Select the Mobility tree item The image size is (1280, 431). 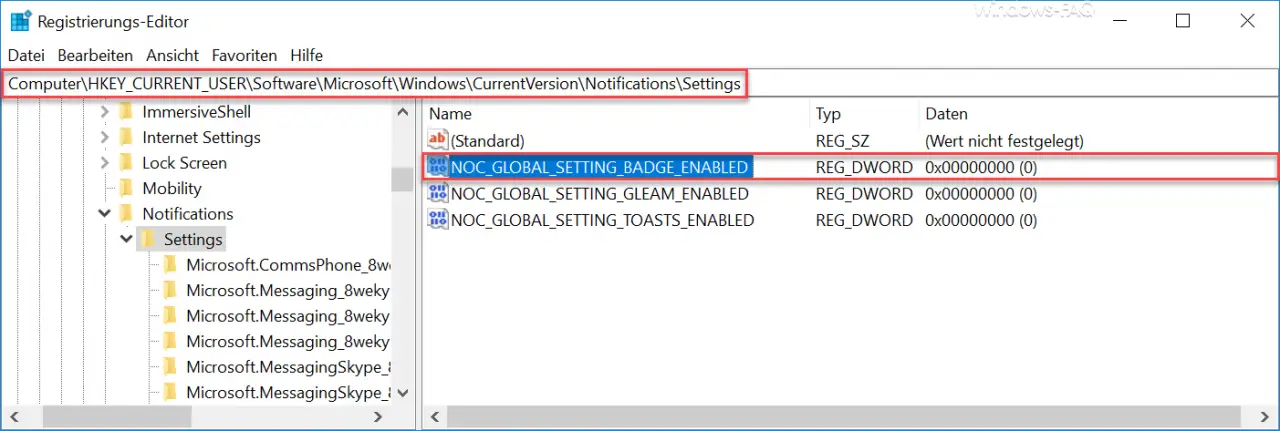click(171, 188)
